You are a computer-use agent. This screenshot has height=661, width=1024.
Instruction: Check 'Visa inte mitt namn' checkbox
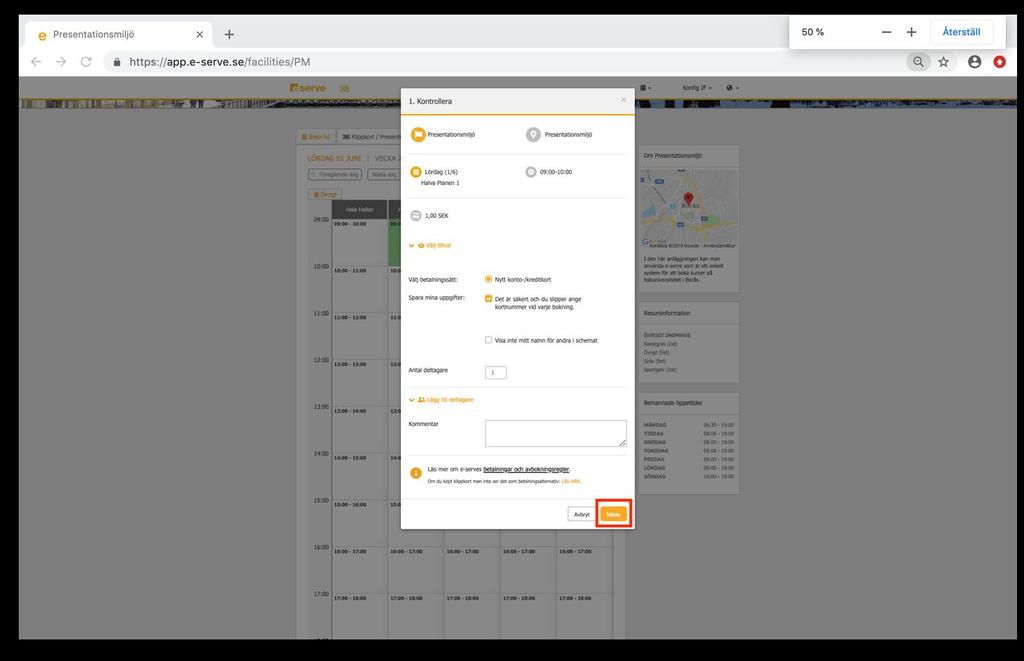(x=488, y=340)
